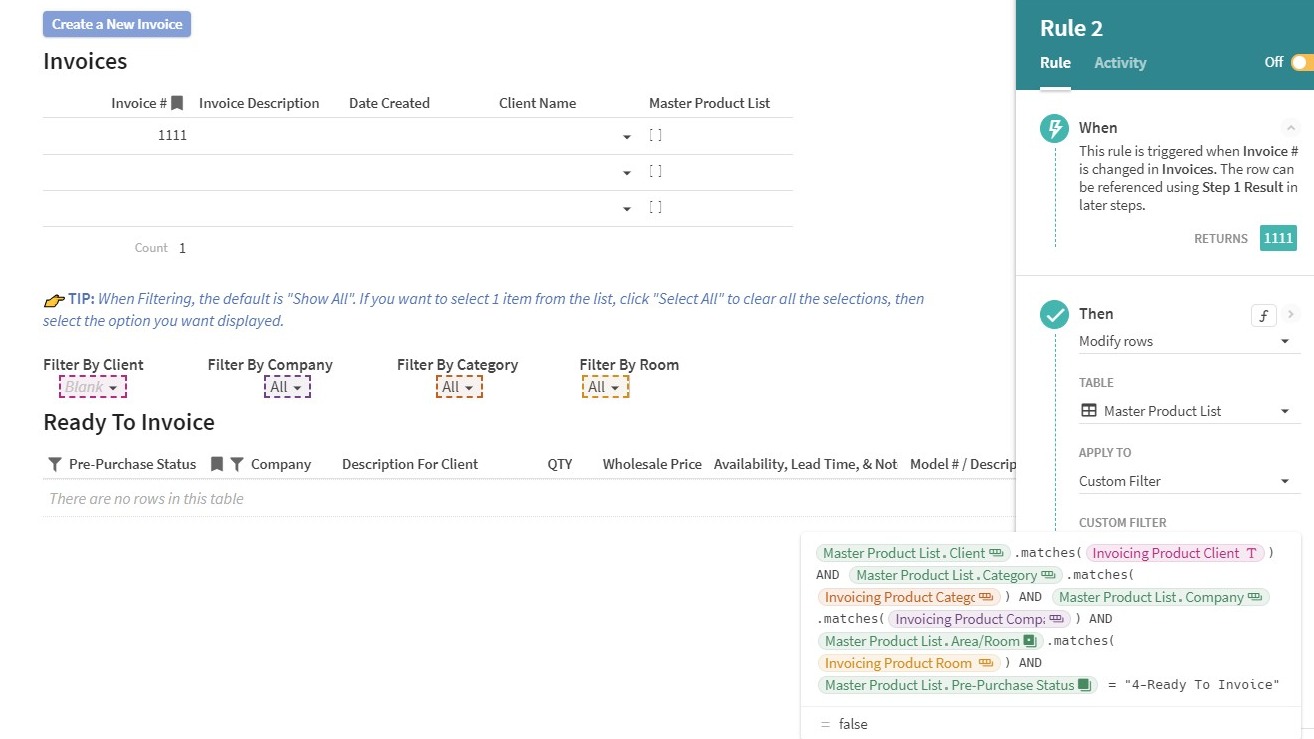This screenshot has width=1314, height=739.
Task: Click Model # / Description column header
Action: (962, 464)
